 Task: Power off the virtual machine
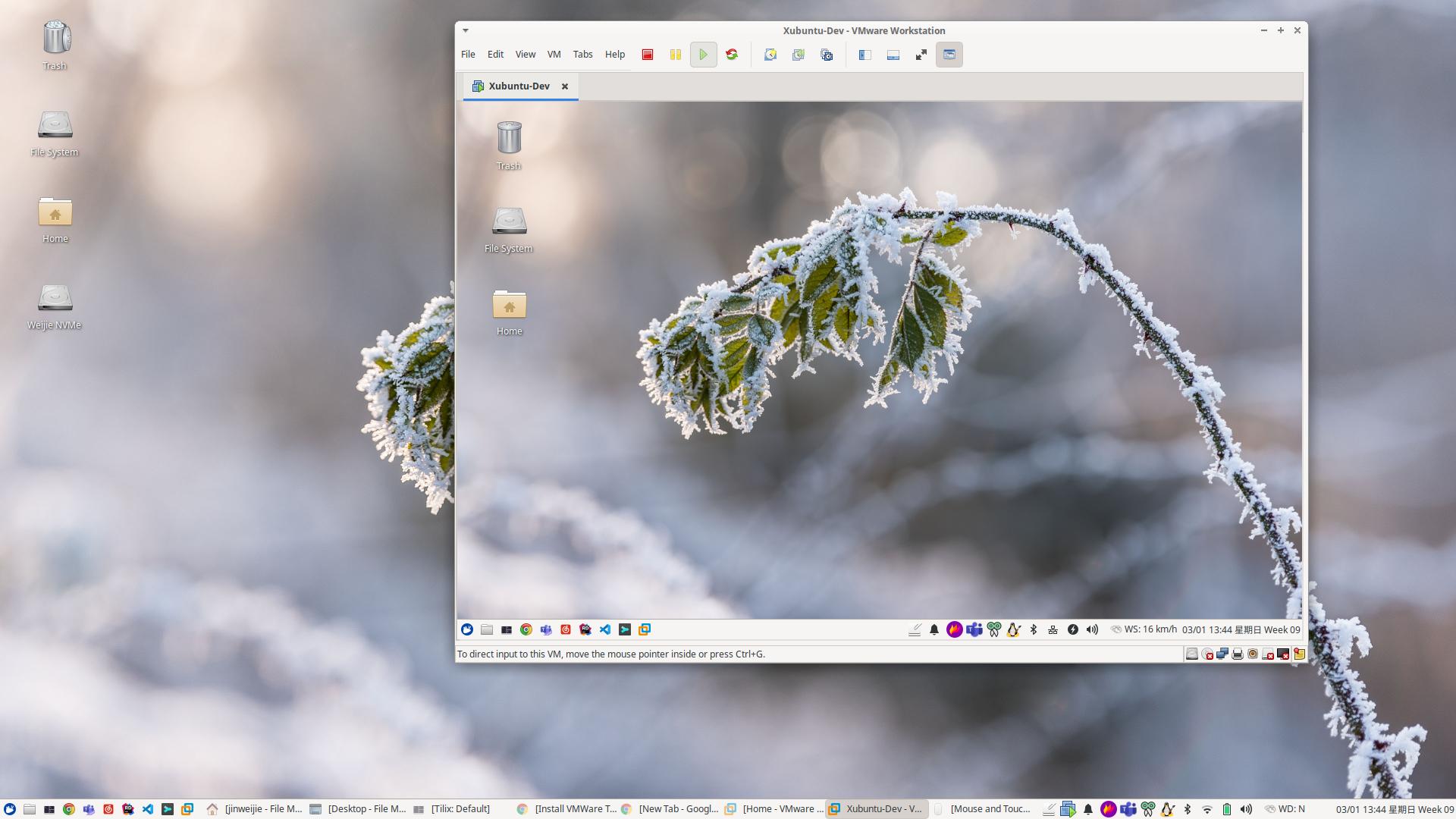click(x=647, y=54)
